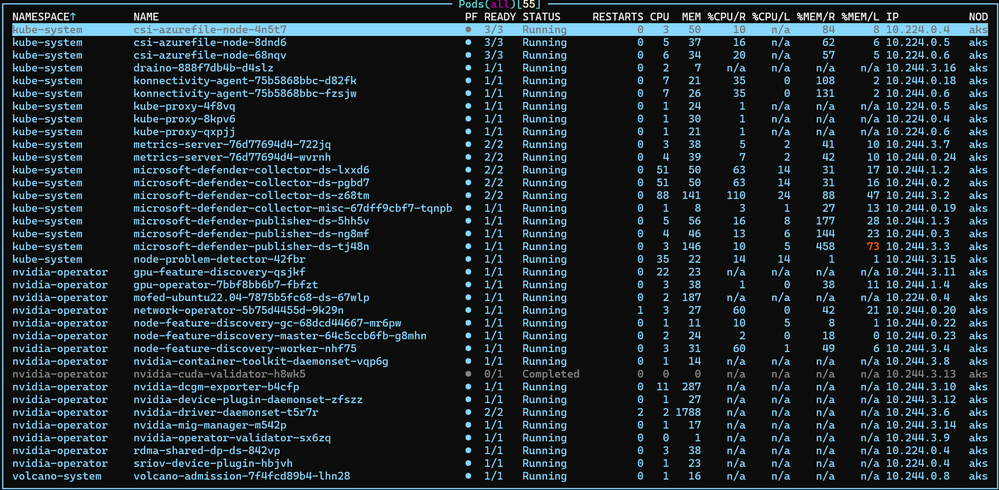
Task: Select pod nvidia-device-plugin-daemonset-zfszz
Action: (500, 399)
